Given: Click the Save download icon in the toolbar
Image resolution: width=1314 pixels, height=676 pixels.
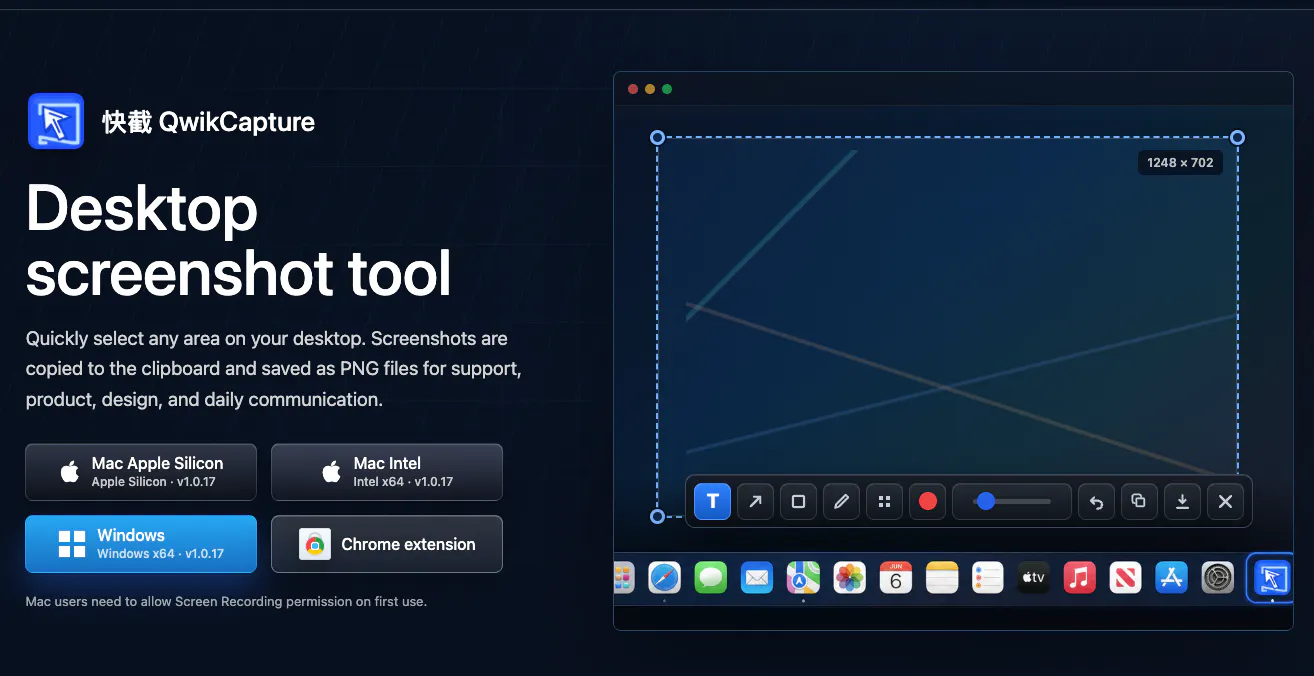Looking at the screenshot, I should [1182, 501].
